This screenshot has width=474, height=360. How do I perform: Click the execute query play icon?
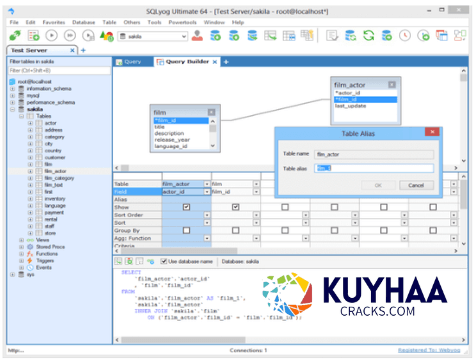click(x=51, y=35)
